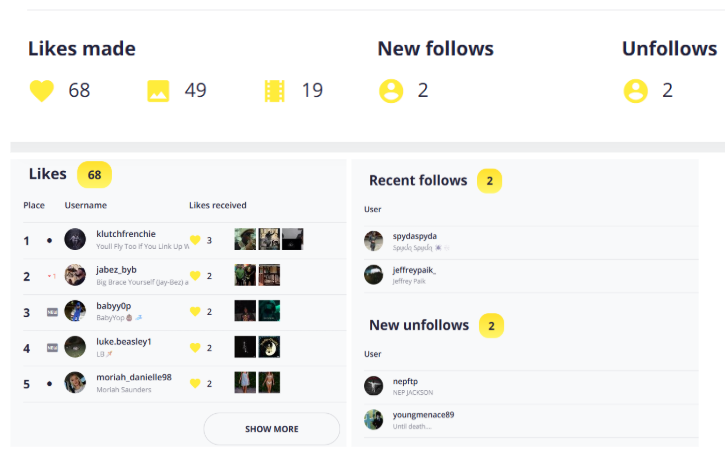Viewport: 725px width, 450px height.
Task: Open jeffreypaik_ in Recent follows
Action: coord(415,270)
